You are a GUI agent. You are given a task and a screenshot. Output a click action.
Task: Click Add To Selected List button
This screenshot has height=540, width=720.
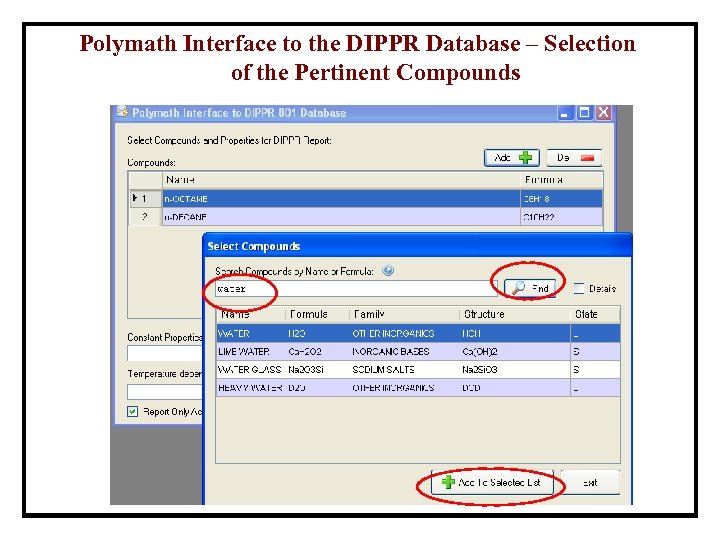tap(492, 482)
